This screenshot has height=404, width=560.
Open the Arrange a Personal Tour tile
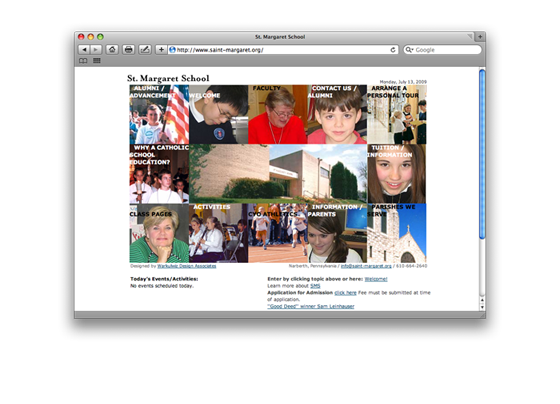(x=397, y=114)
